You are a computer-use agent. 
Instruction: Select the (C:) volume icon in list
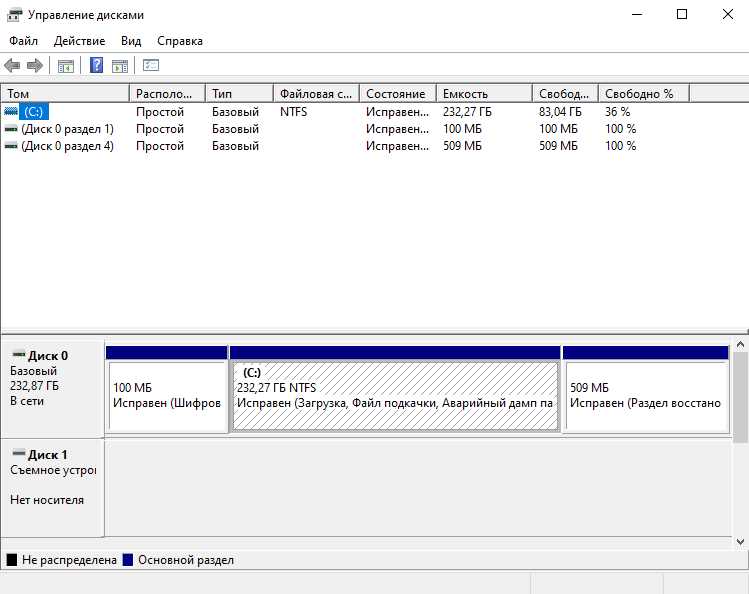click(11, 111)
